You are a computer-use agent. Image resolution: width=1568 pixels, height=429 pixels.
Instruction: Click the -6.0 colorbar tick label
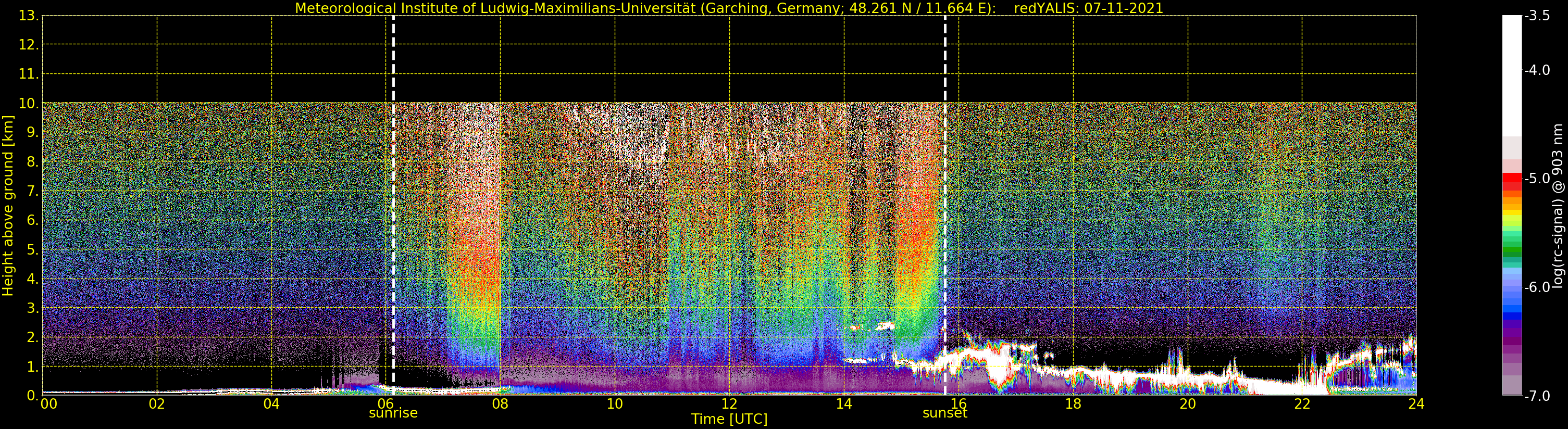[1538, 287]
